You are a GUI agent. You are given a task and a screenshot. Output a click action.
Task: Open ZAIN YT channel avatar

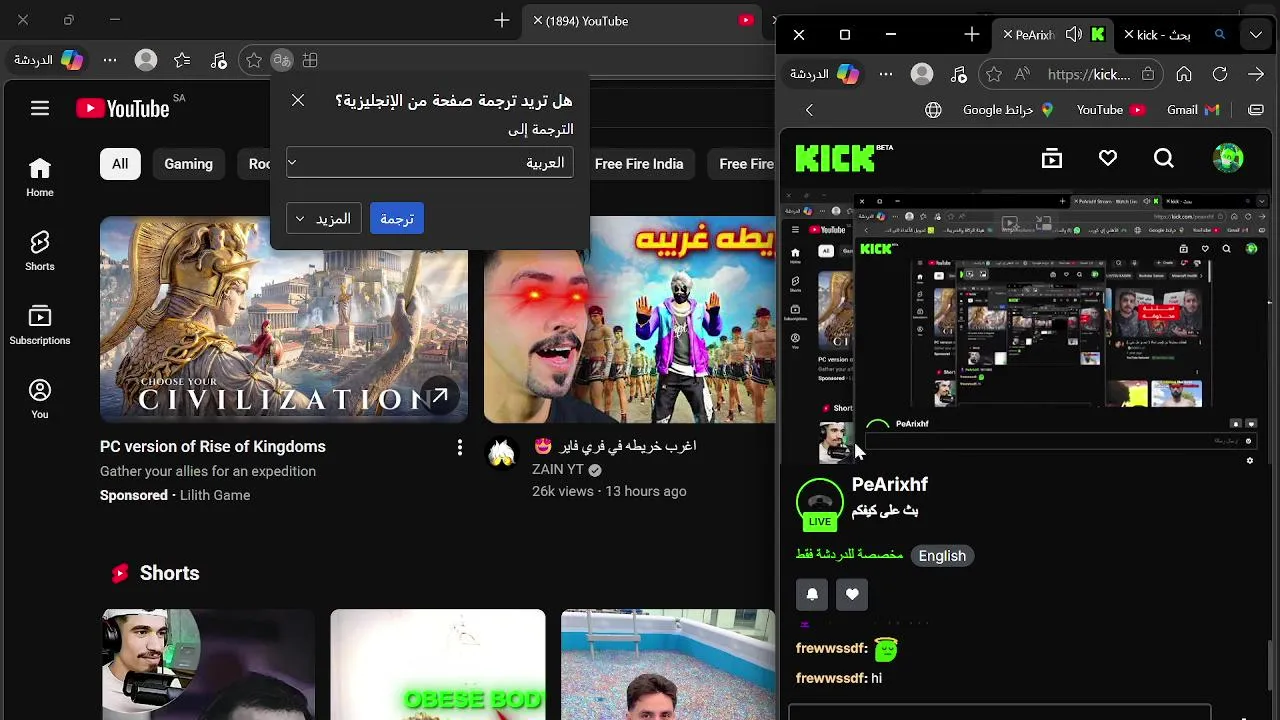tap(502, 455)
